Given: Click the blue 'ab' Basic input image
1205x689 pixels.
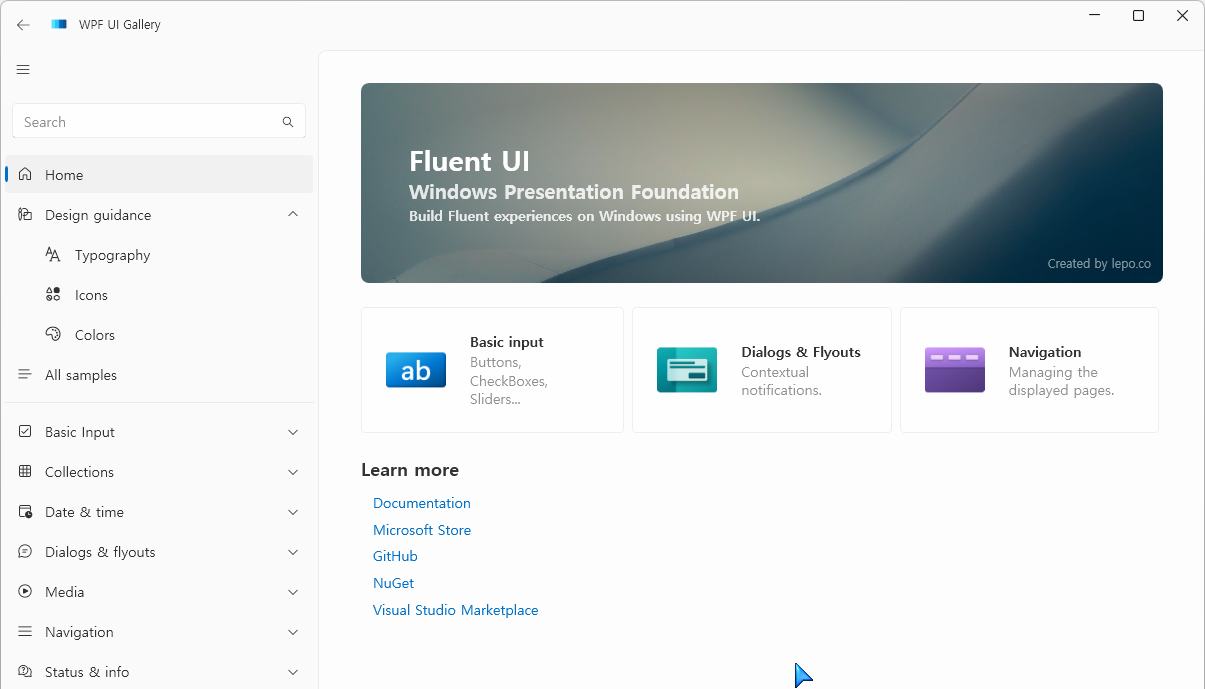Looking at the screenshot, I should click(416, 370).
